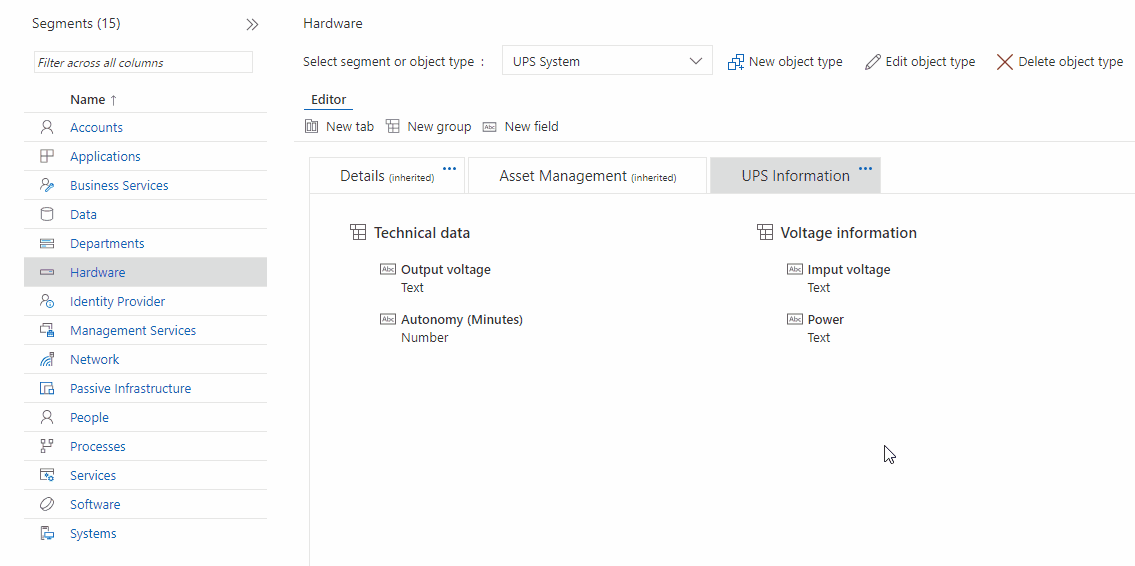Click the Delete object type button
The height and width of the screenshot is (566, 1135).
click(1059, 62)
